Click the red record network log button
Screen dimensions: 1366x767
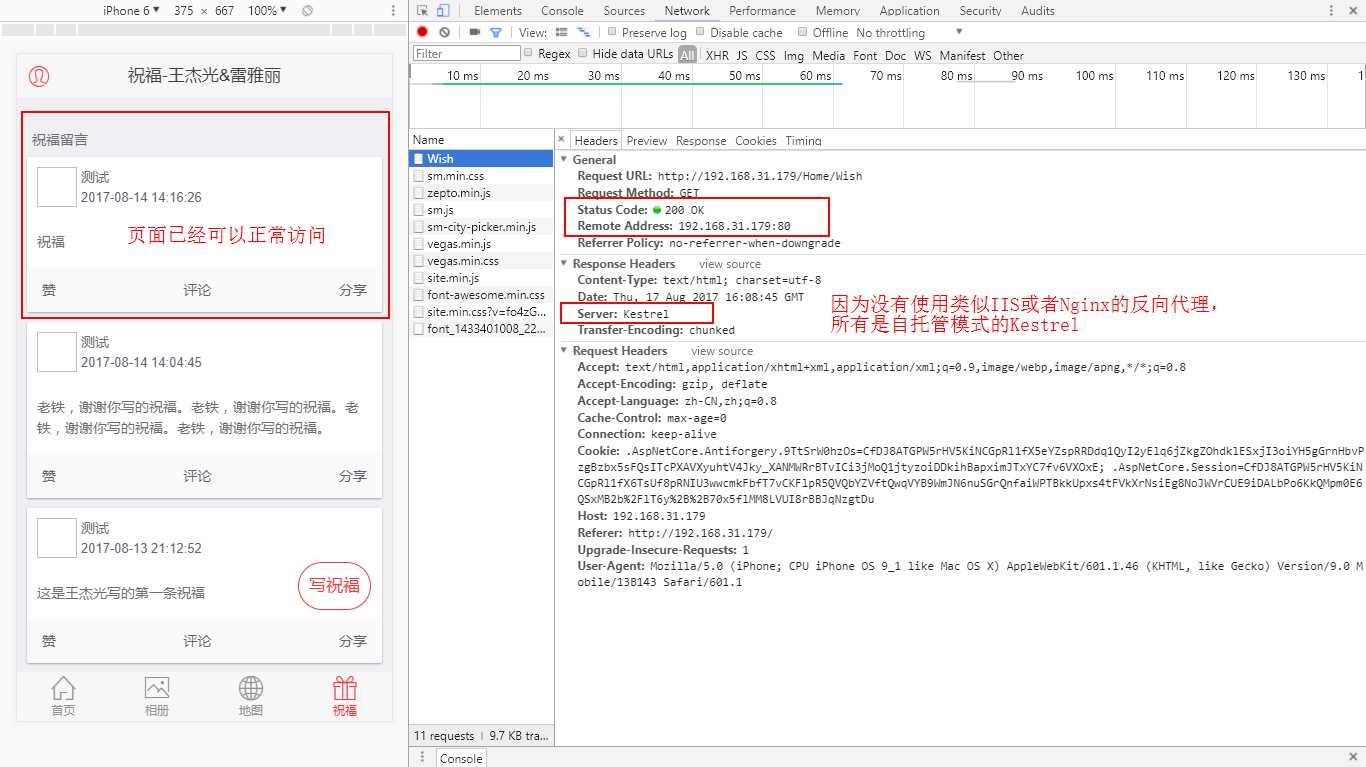422,32
